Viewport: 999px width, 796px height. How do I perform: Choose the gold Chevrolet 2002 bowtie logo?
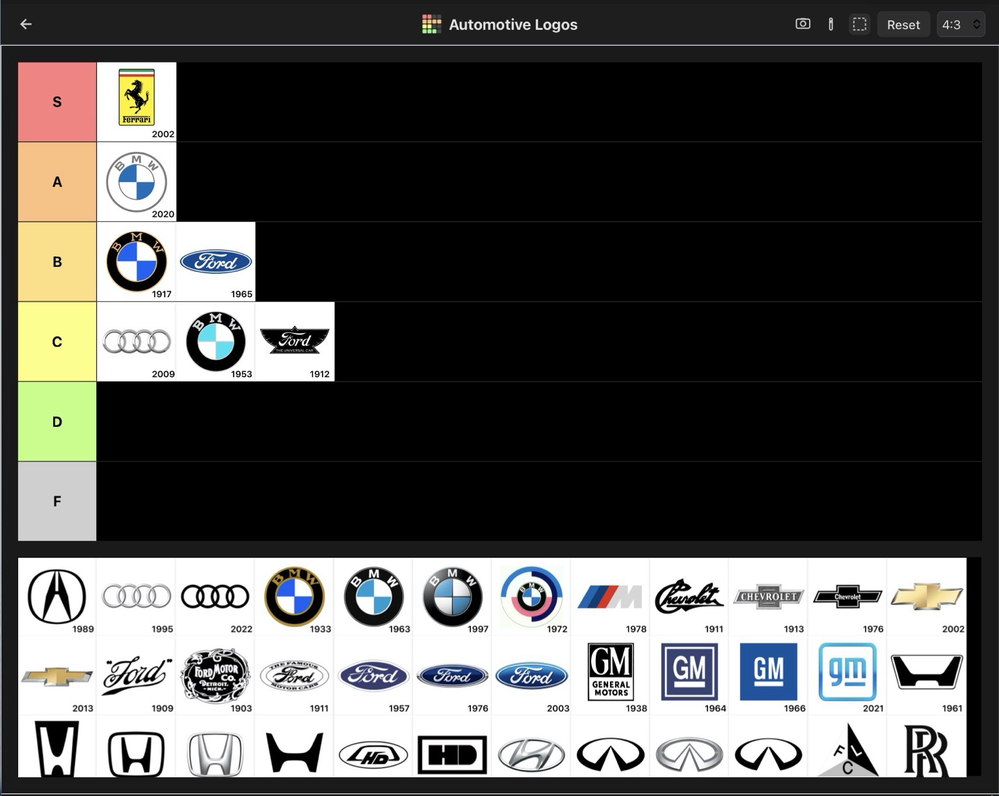point(926,597)
